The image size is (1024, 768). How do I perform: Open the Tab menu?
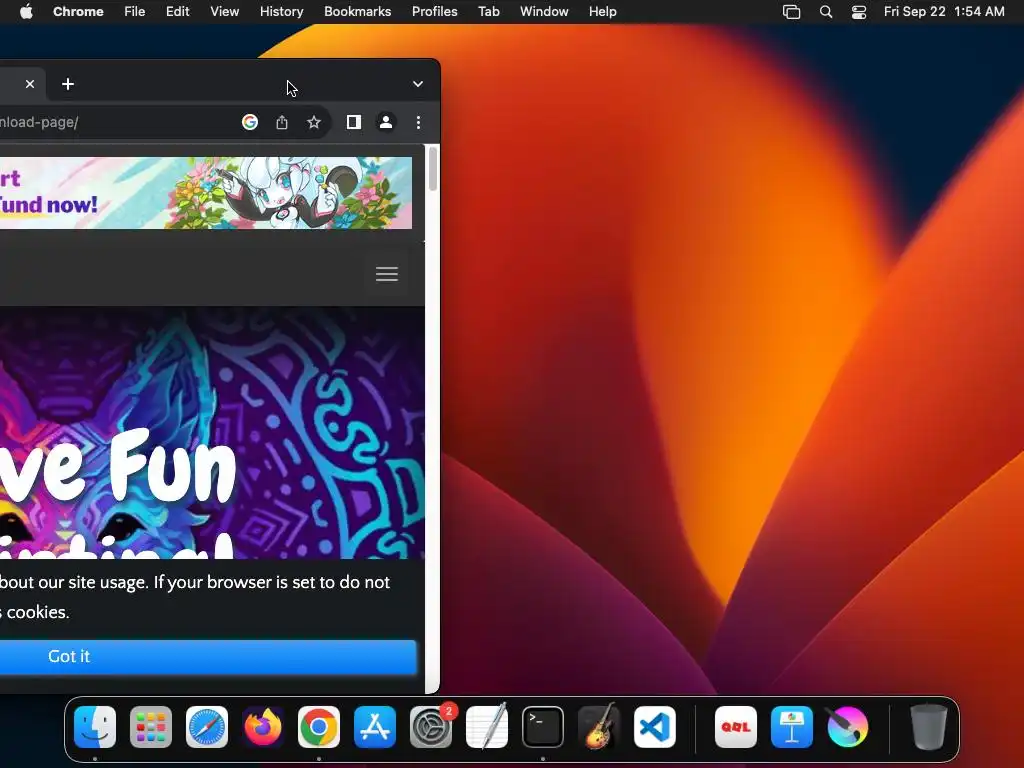[x=488, y=11]
